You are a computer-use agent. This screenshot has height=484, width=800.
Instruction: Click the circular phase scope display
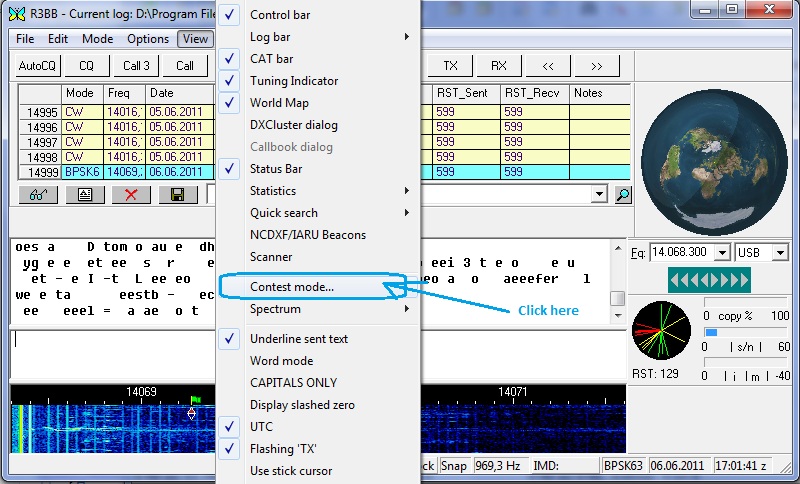pyautogui.click(x=662, y=332)
